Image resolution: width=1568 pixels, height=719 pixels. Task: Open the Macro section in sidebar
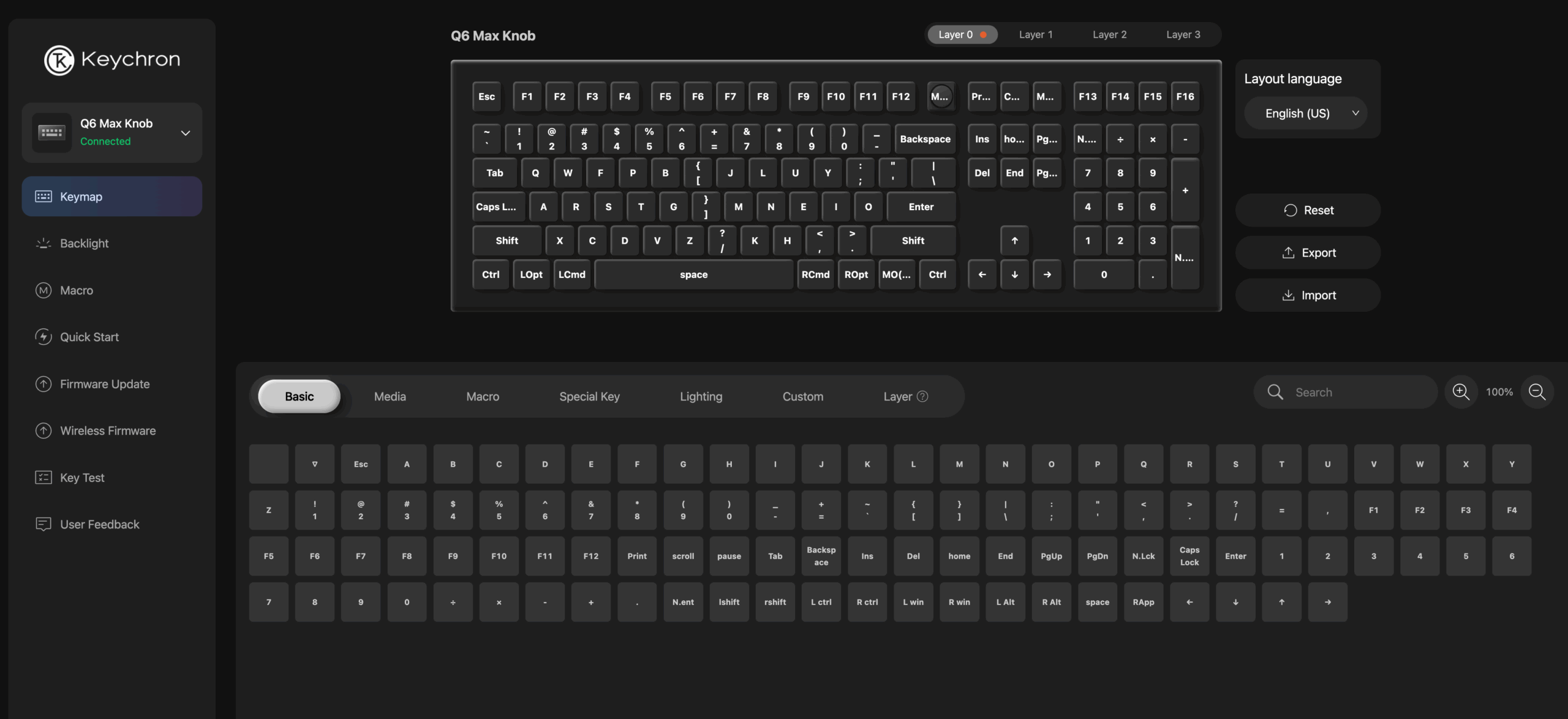tap(77, 290)
